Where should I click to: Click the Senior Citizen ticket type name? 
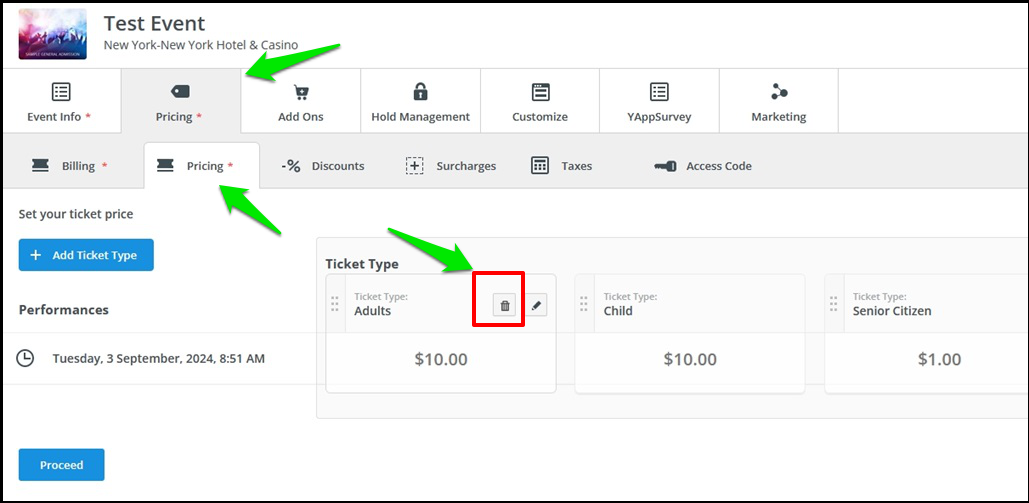pos(892,311)
